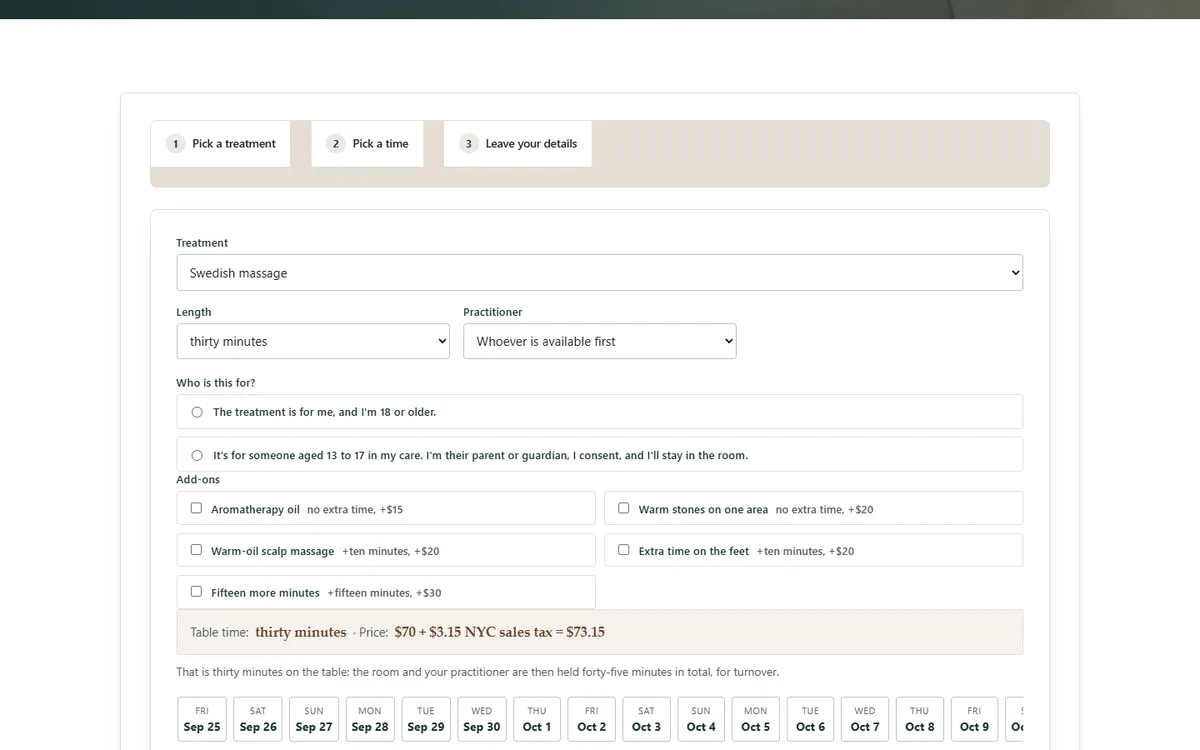Select Sat Oct 3 date button
The height and width of the screenshot is (750, 1200).
click(x=646, y=720)
